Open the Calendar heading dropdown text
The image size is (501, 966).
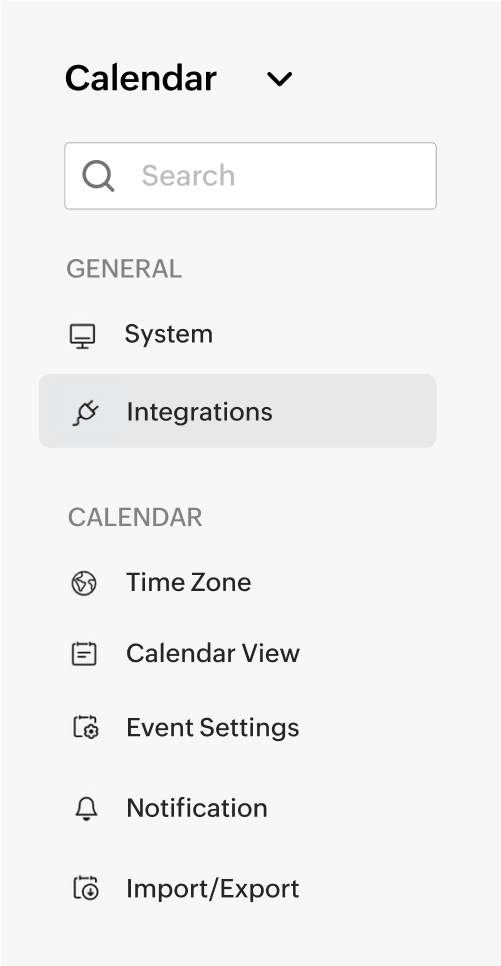141,78
